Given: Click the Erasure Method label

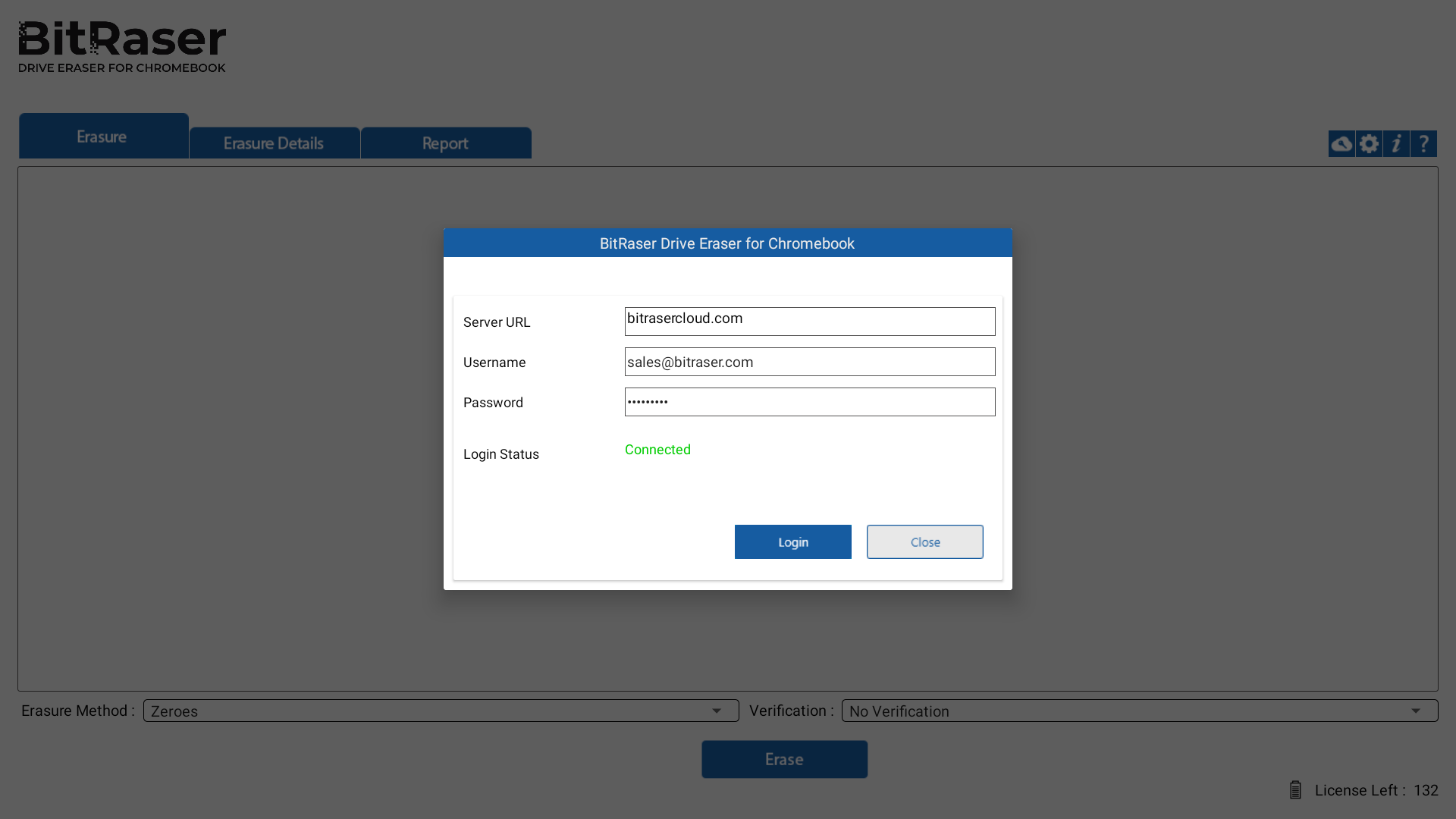Looking at the screenshot, I should [78, 711].
